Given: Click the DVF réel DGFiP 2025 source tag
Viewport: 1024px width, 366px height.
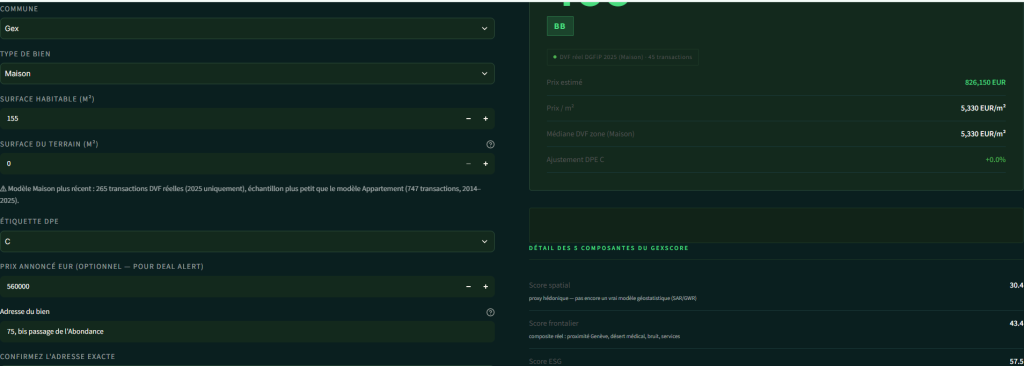Looking at the screenshot, I should coord(622,58).
